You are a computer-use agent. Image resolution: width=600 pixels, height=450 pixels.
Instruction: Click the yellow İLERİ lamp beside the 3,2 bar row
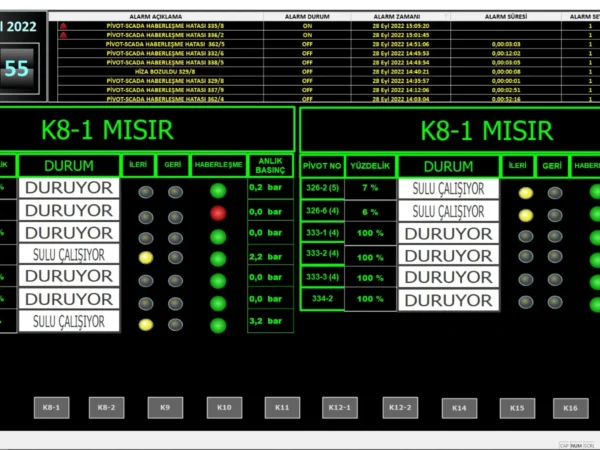tap(145, 324)
